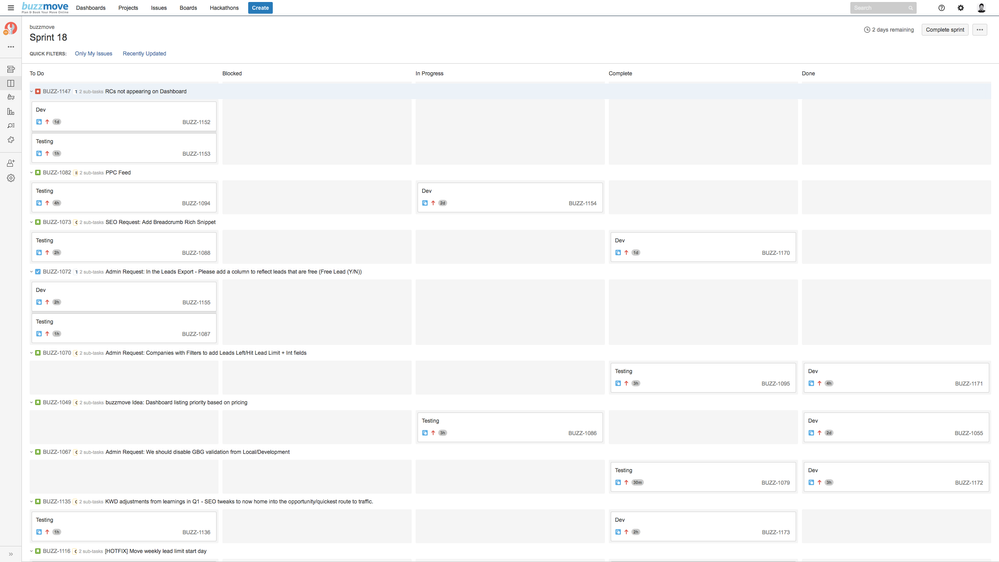999x562 pixels.
Task: Open the hamburger sidebar menu
Action: pos(11,8)
